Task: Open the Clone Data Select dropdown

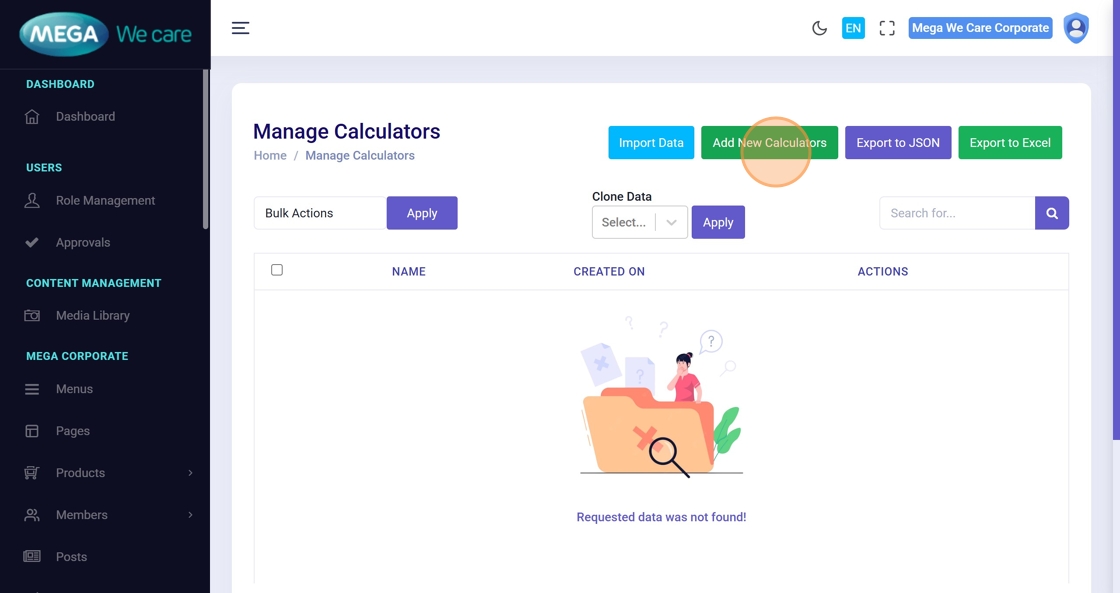Action: pos(639,222)
